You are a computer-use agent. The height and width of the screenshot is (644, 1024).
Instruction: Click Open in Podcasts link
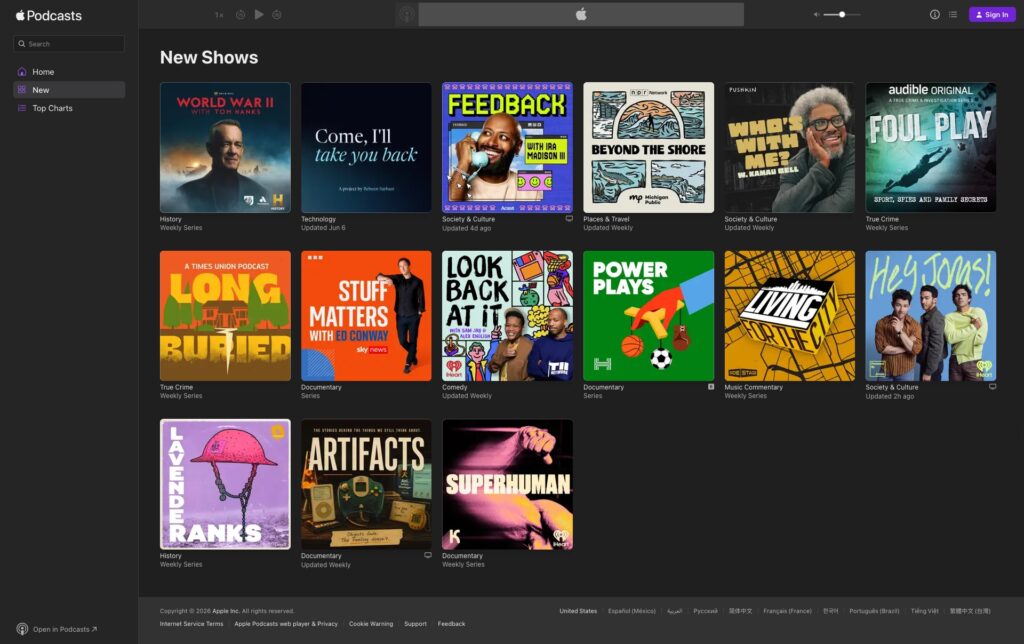[65, 630]
